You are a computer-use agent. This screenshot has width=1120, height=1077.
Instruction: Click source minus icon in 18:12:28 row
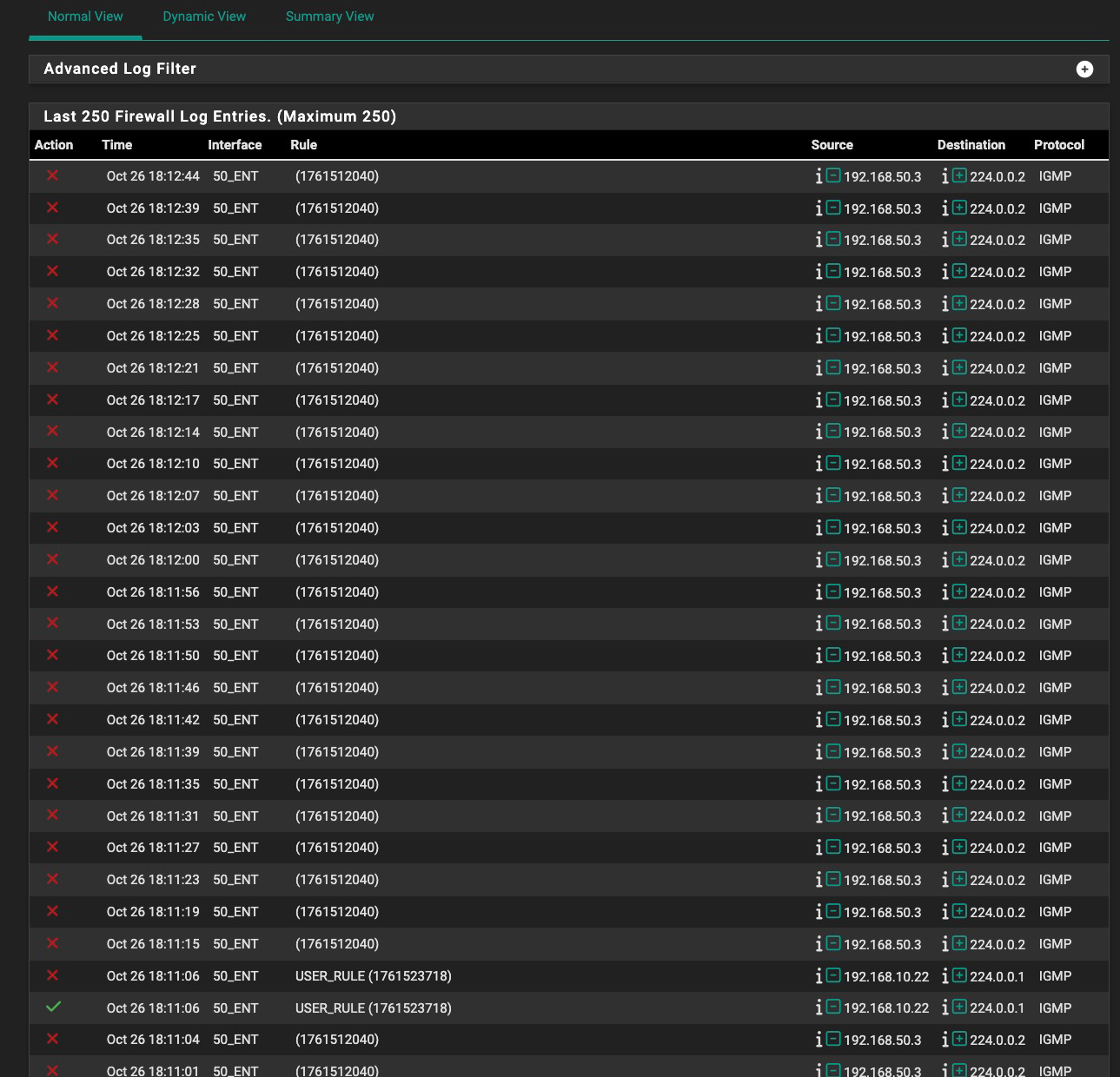(833, 303)
